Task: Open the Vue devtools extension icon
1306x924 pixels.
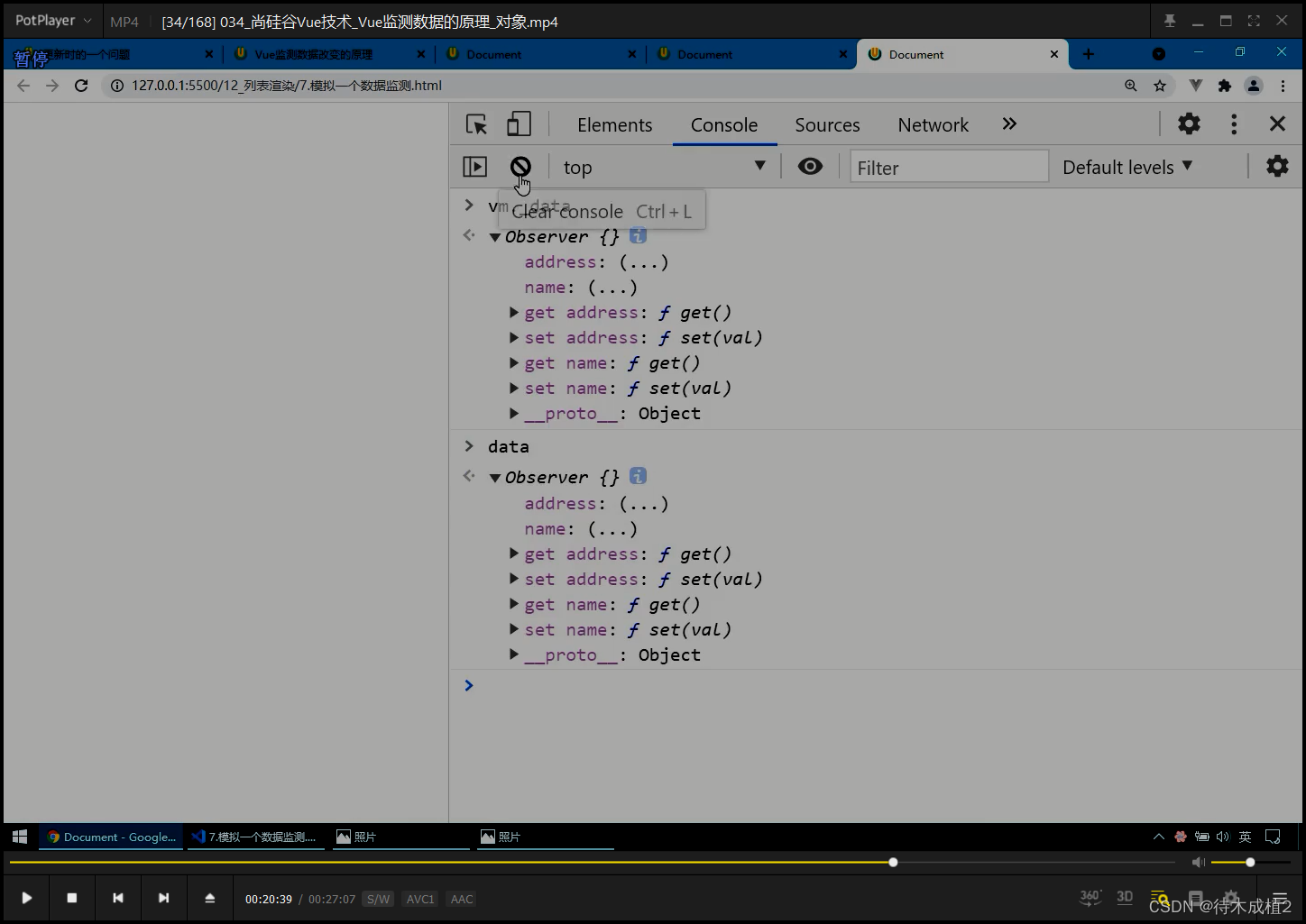Action: click(1195, 86)
